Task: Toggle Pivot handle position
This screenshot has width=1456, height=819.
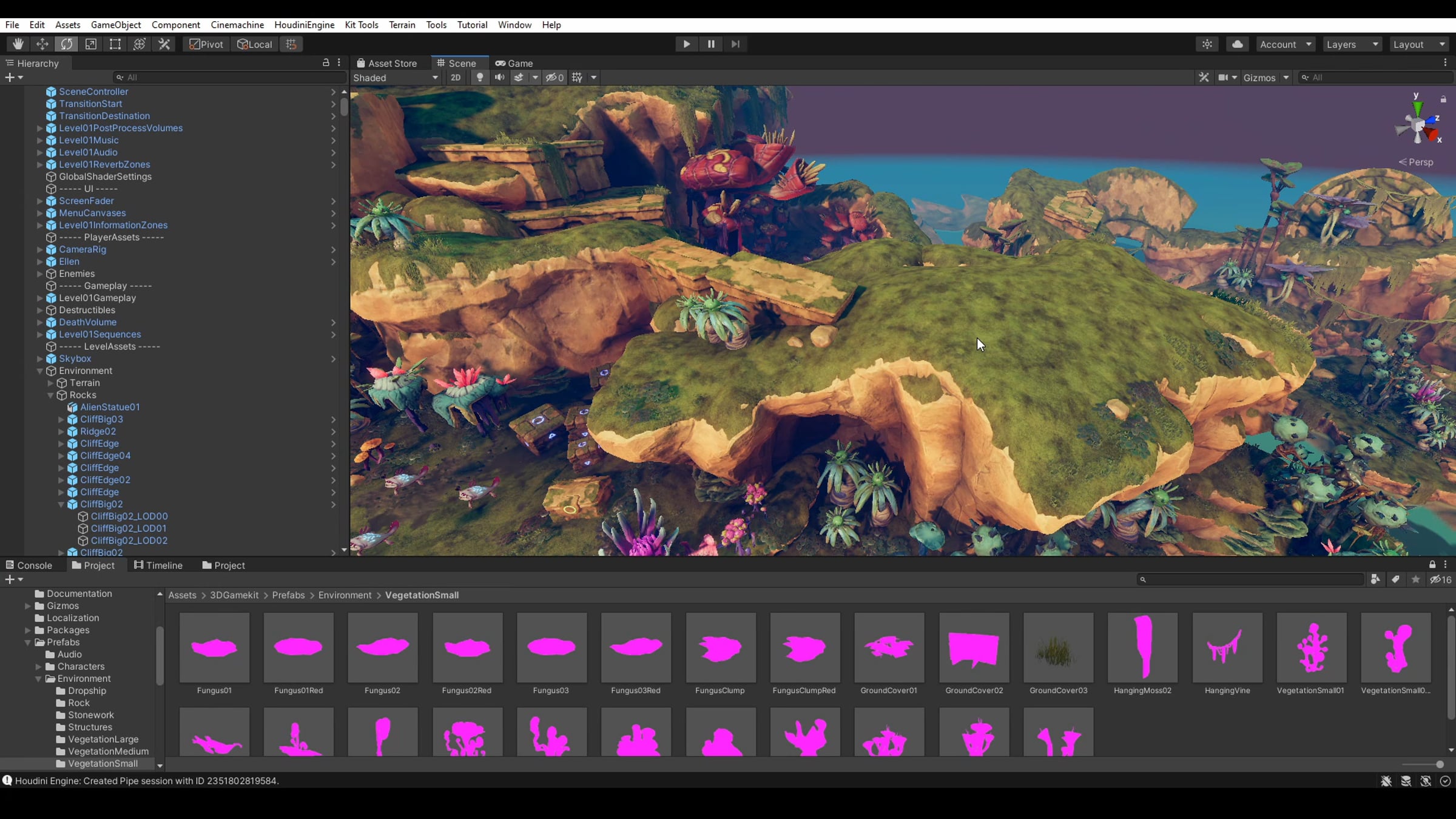Action: click(x=206, y=44)
